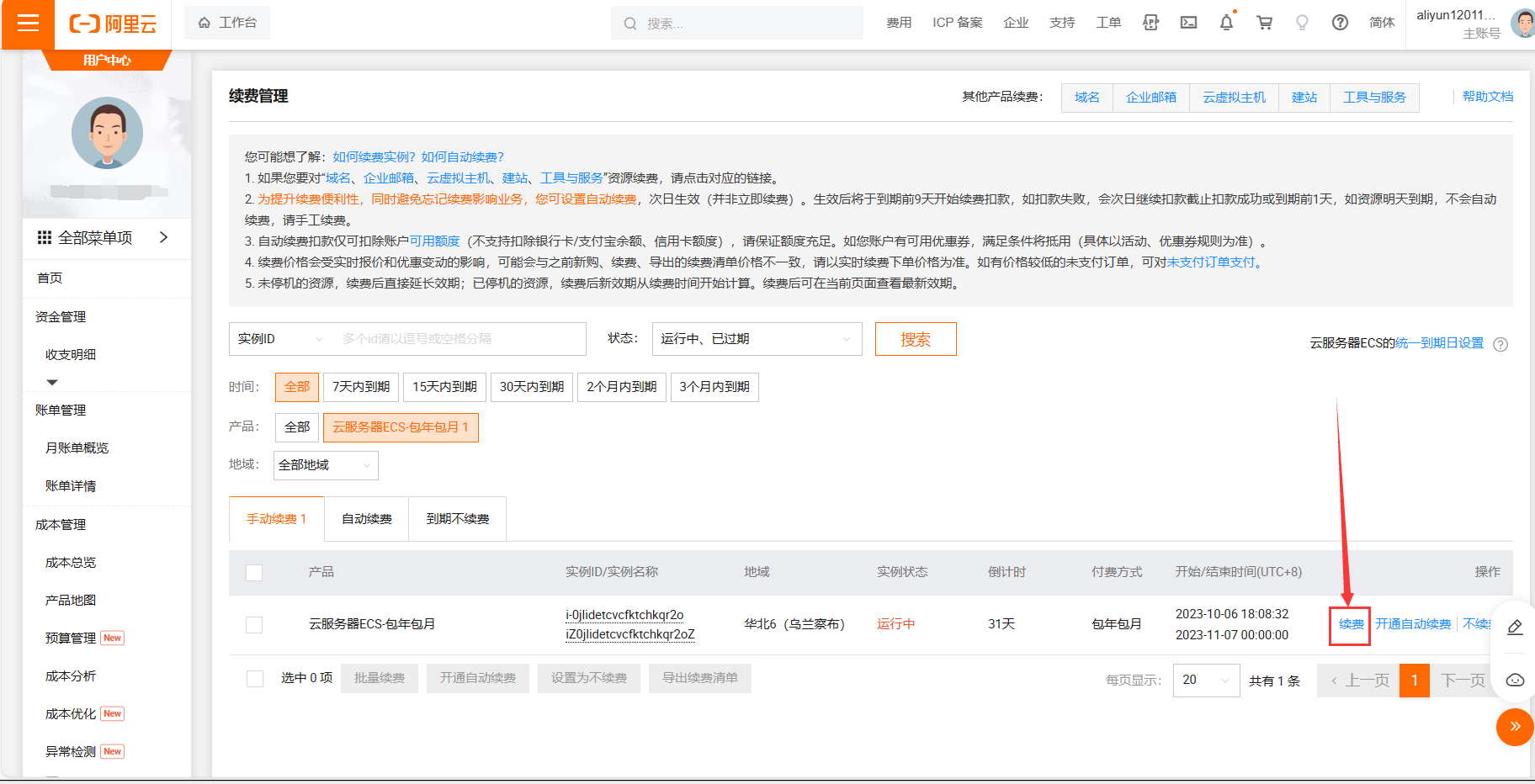
Task: Expand the arrow under 收支明细
Action: [52, 383]
